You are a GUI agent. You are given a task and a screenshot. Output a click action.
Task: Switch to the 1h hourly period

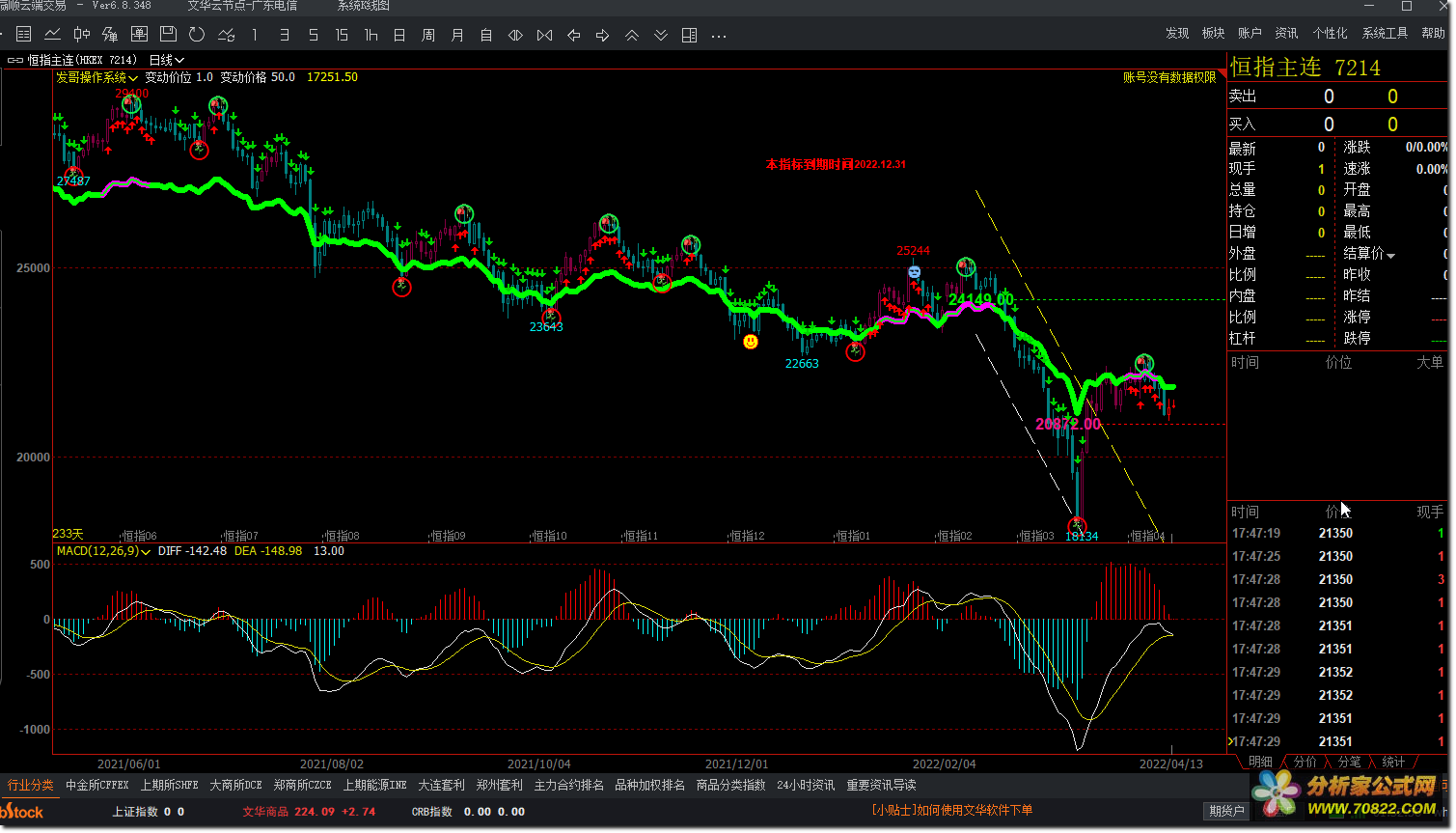pos(371,35)
